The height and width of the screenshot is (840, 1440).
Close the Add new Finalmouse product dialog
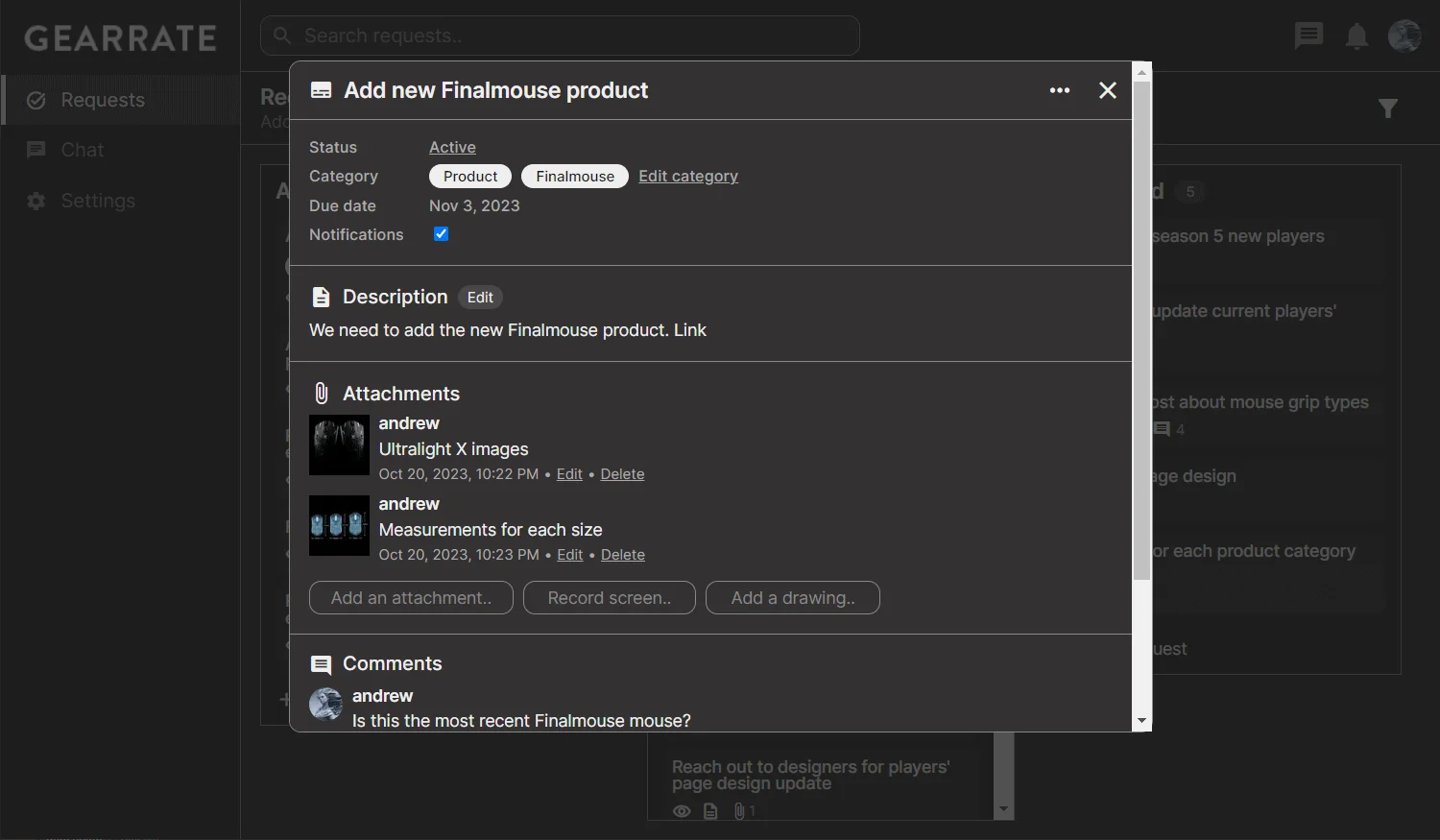1108,90
